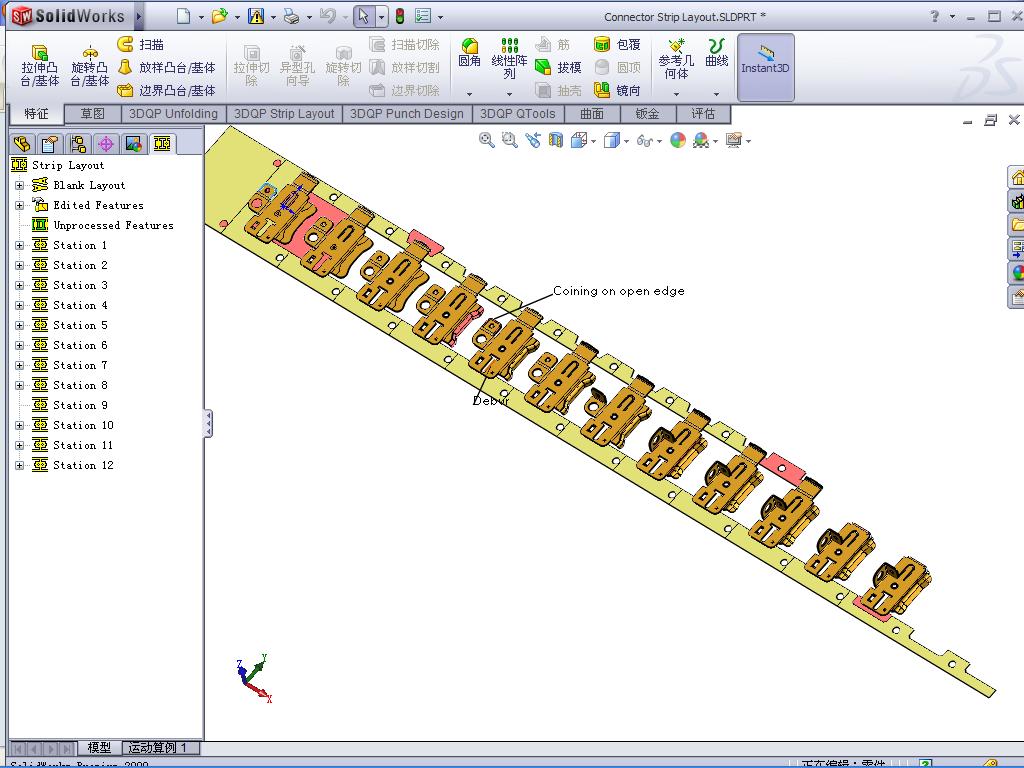This screenshot has width=1024, height=768.
Task: Open display style dropdown arrow
Action: pos(627,141)
